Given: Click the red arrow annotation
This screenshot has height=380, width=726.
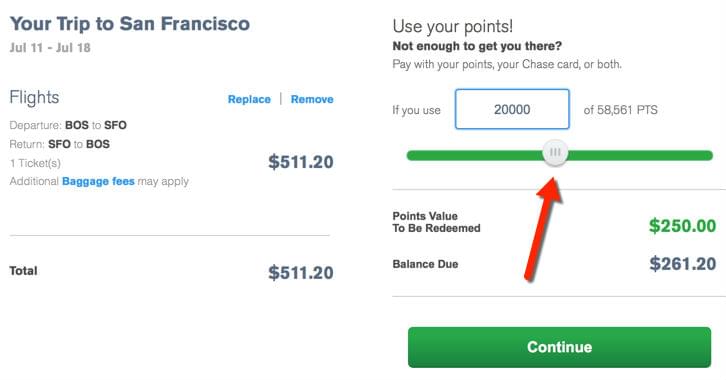Looking at the screenshot, I should 543,229.
